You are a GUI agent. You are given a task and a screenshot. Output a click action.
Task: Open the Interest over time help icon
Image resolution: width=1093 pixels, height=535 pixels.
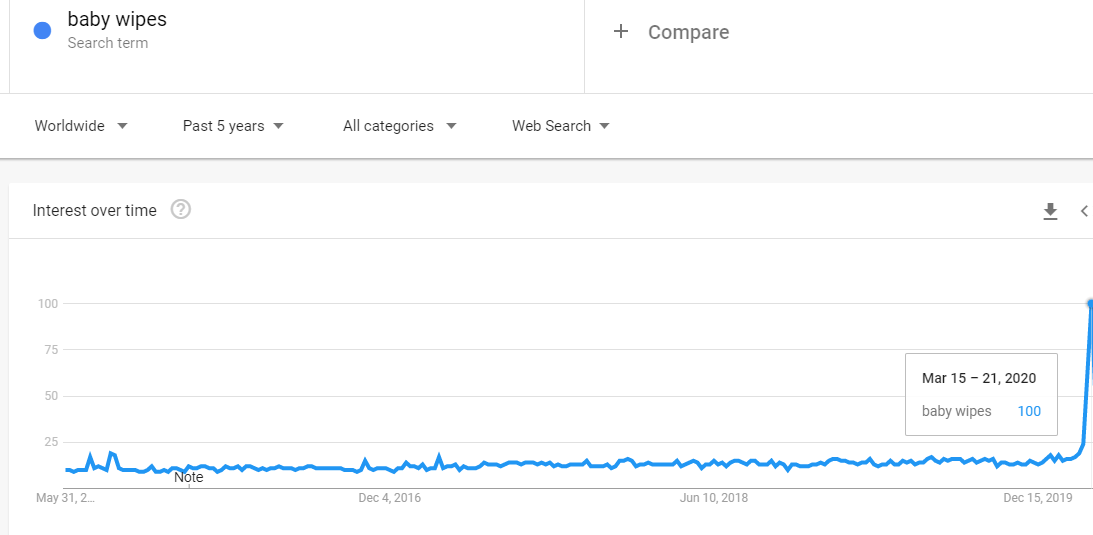click(181, 210)
